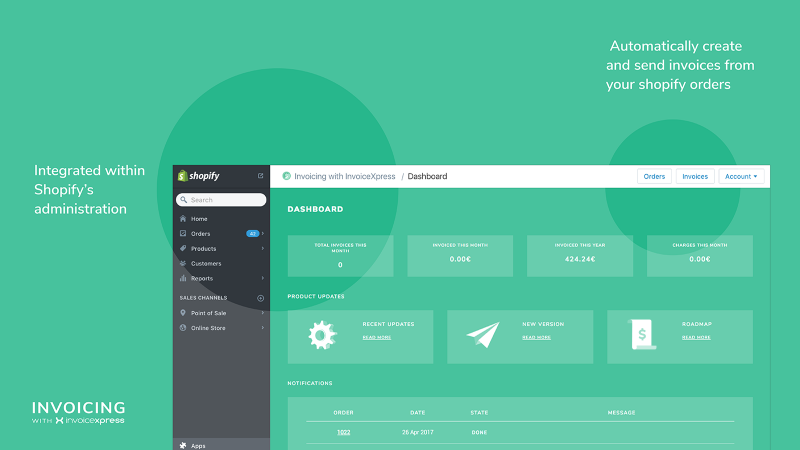Click the Reports bar chart icon
800x450 pixels.
[183, 278]
